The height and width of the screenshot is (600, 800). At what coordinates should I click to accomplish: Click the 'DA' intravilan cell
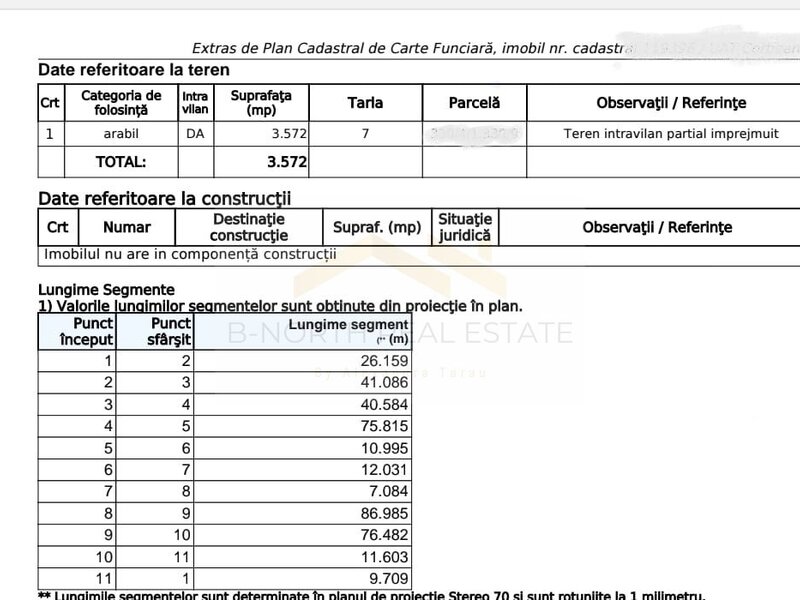[195, 133]
